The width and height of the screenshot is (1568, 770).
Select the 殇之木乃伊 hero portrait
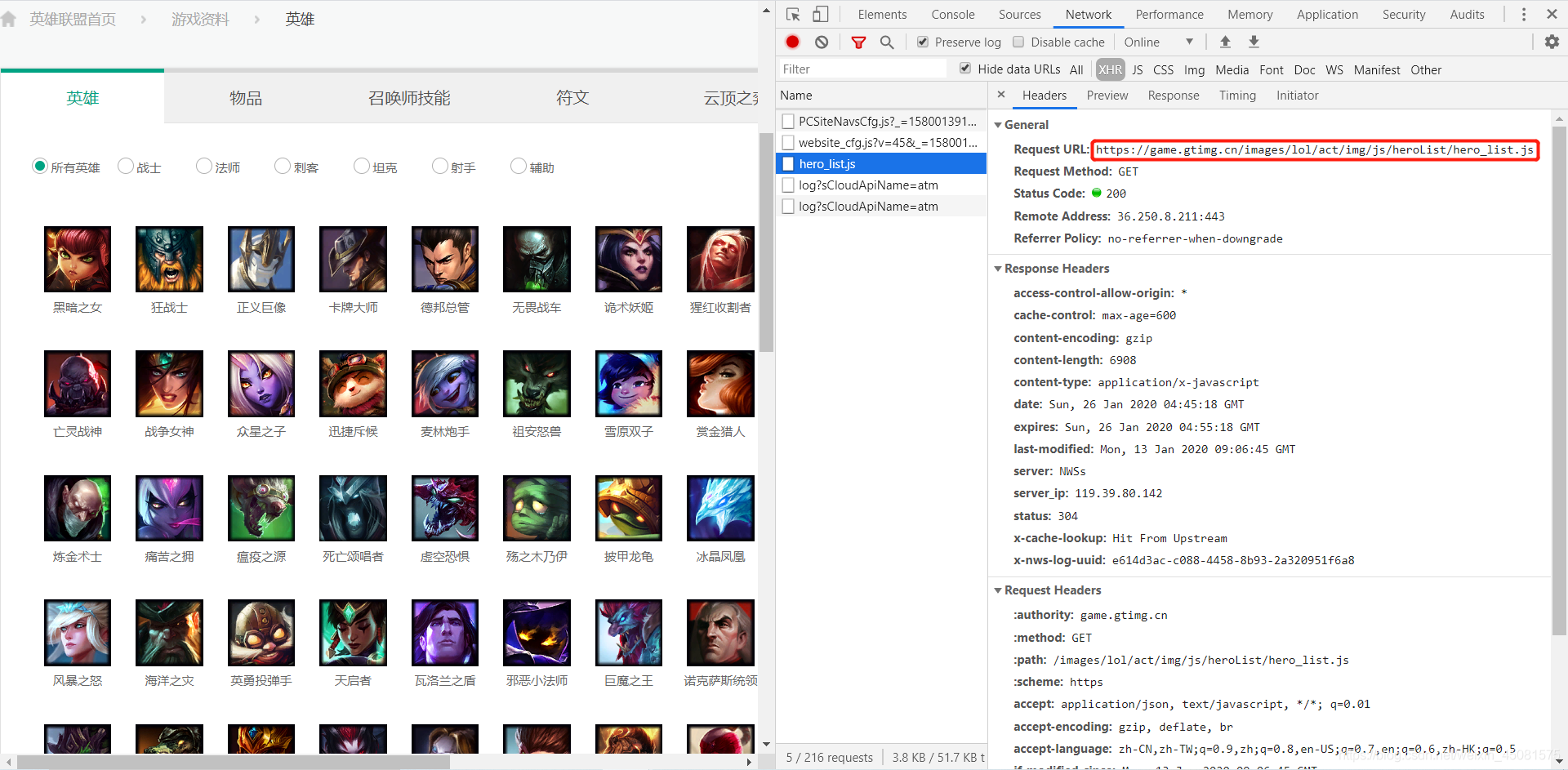pyautogui.click(x=537, y=508)
